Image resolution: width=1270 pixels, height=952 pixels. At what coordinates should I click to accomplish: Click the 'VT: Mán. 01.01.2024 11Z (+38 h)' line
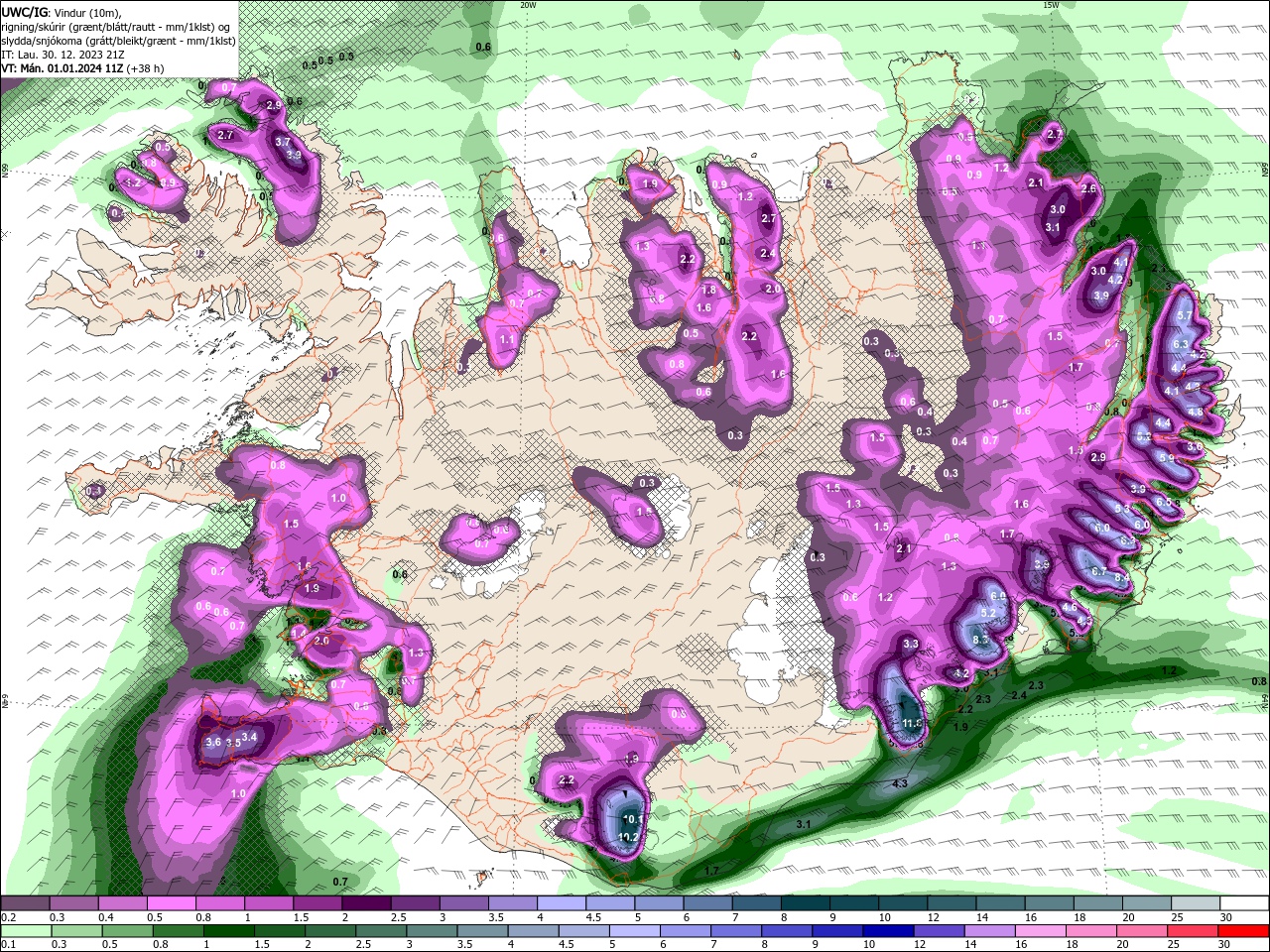(83, 68)
